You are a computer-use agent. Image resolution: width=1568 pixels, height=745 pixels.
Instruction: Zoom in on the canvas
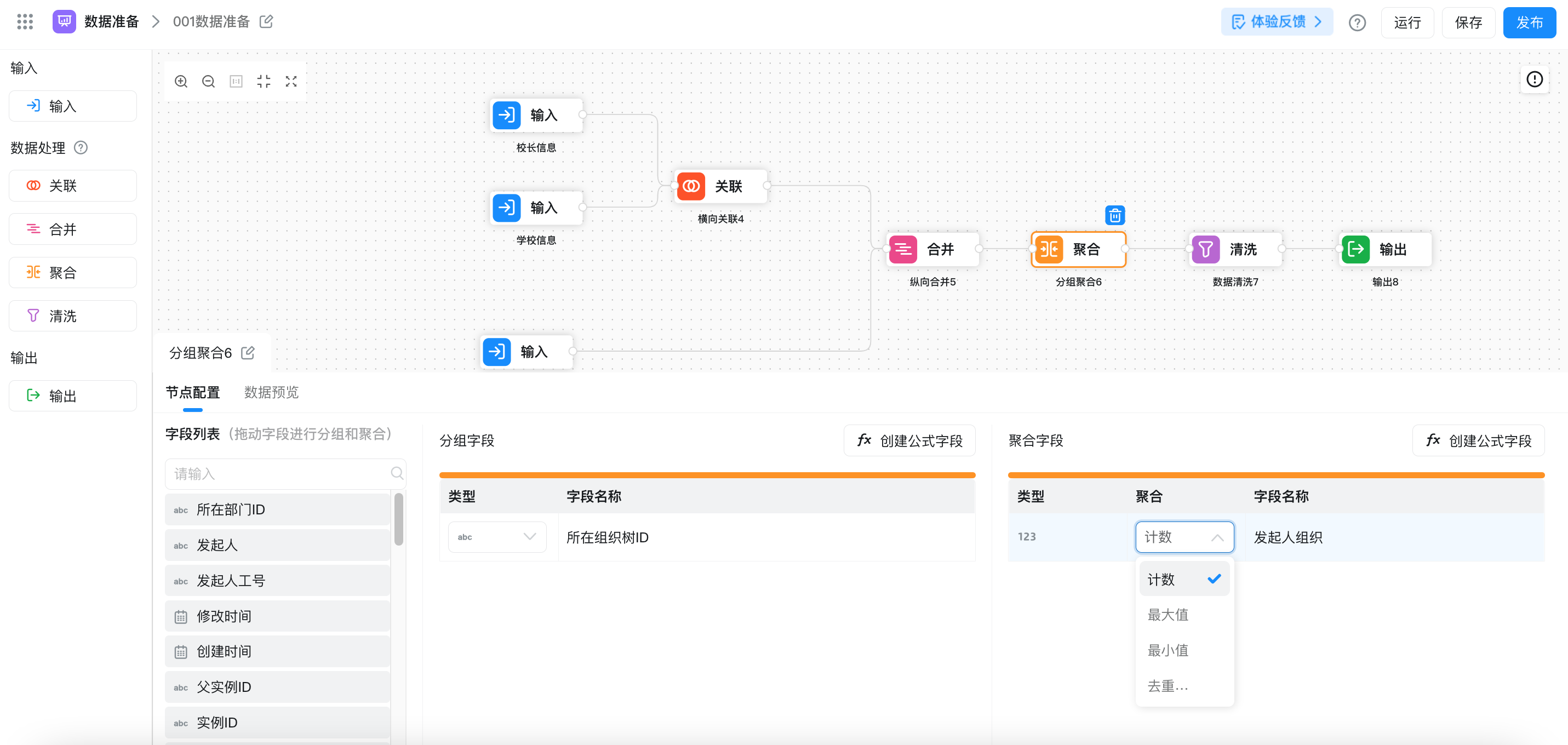[181, 82]
